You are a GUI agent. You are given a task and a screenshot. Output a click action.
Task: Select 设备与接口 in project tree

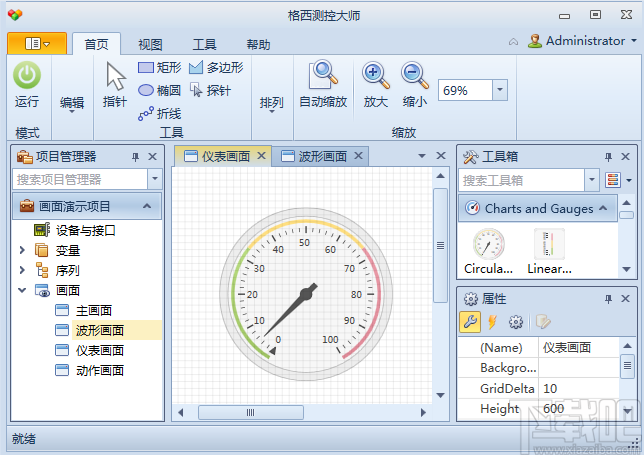point(85,230)
